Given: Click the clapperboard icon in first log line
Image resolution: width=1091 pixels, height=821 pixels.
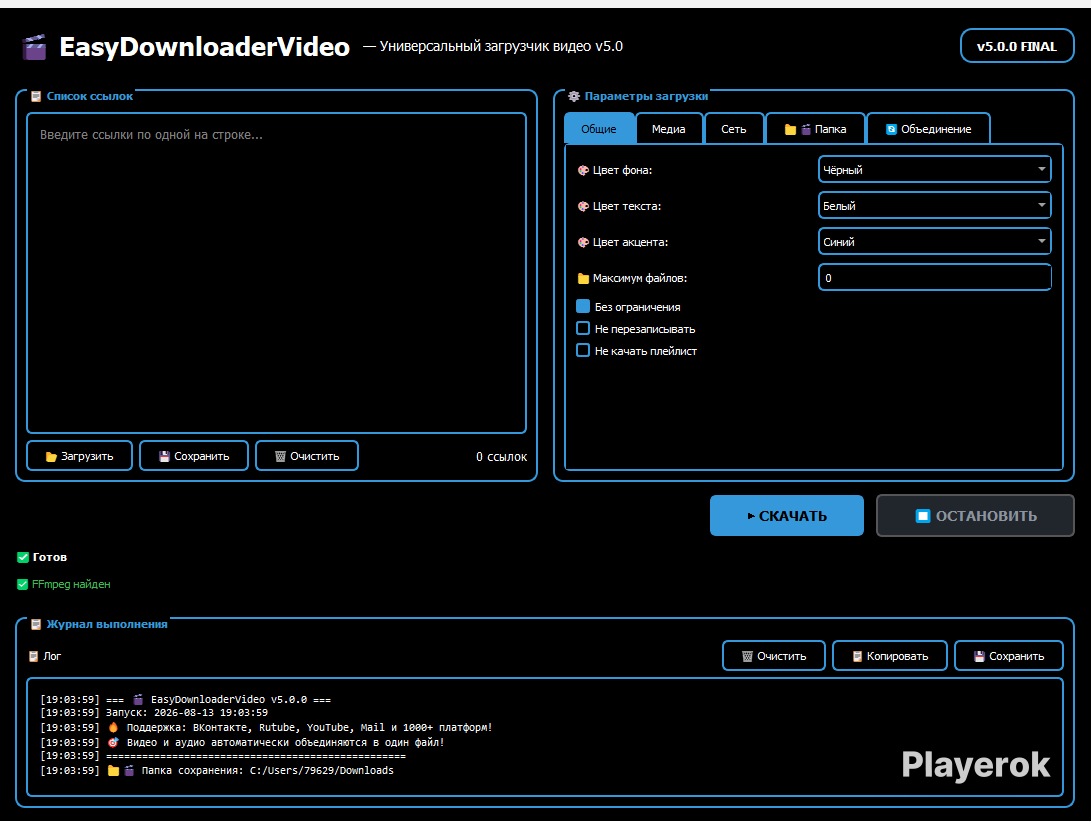Looking at the screenshot, I should tap(138, 699).
